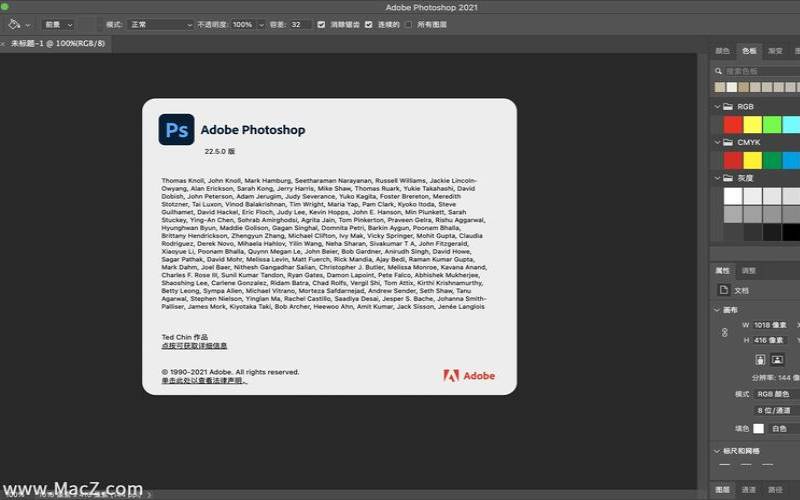Click the canvas height field 416 像素
The height and width of the screenshot is (500, 800).
click(770, 340)
